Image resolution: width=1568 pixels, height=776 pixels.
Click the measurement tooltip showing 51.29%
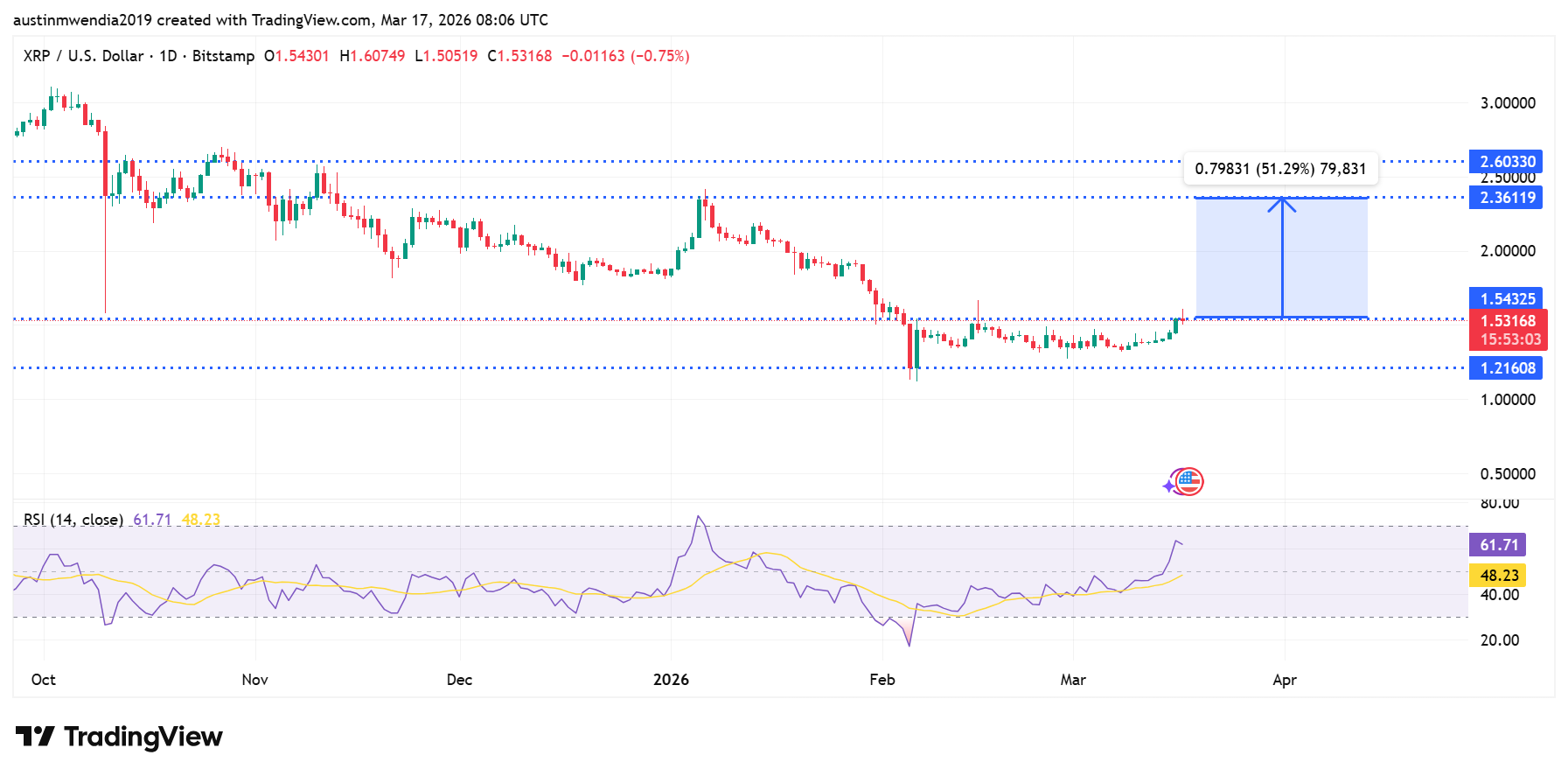point(1280,169)
